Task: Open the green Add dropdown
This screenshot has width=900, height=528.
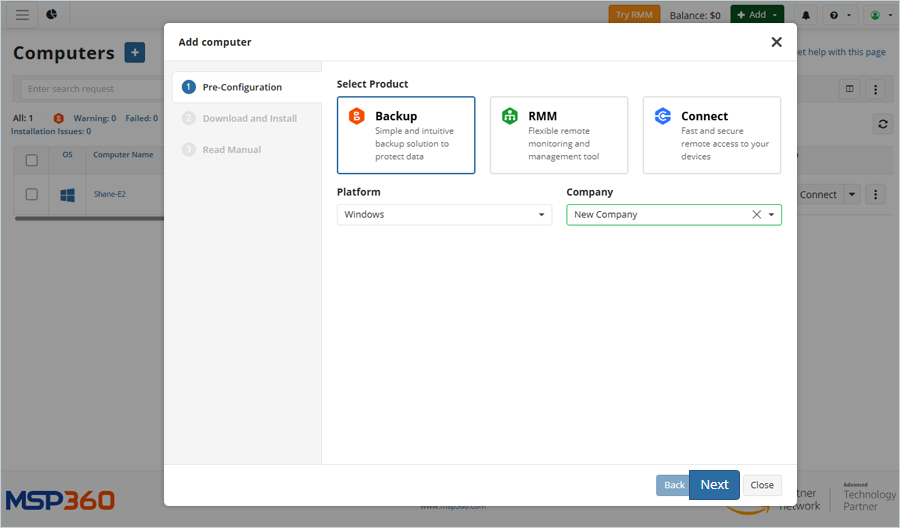Action: coord(757,15)
